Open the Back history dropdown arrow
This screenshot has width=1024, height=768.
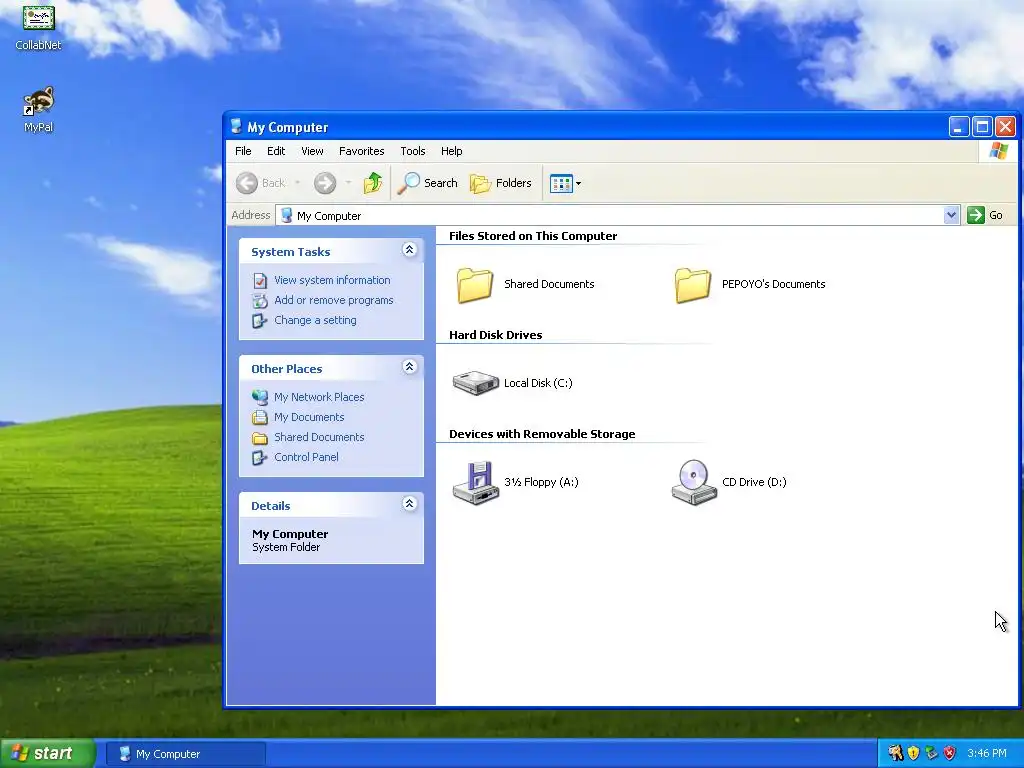click(x=297, y=183)
